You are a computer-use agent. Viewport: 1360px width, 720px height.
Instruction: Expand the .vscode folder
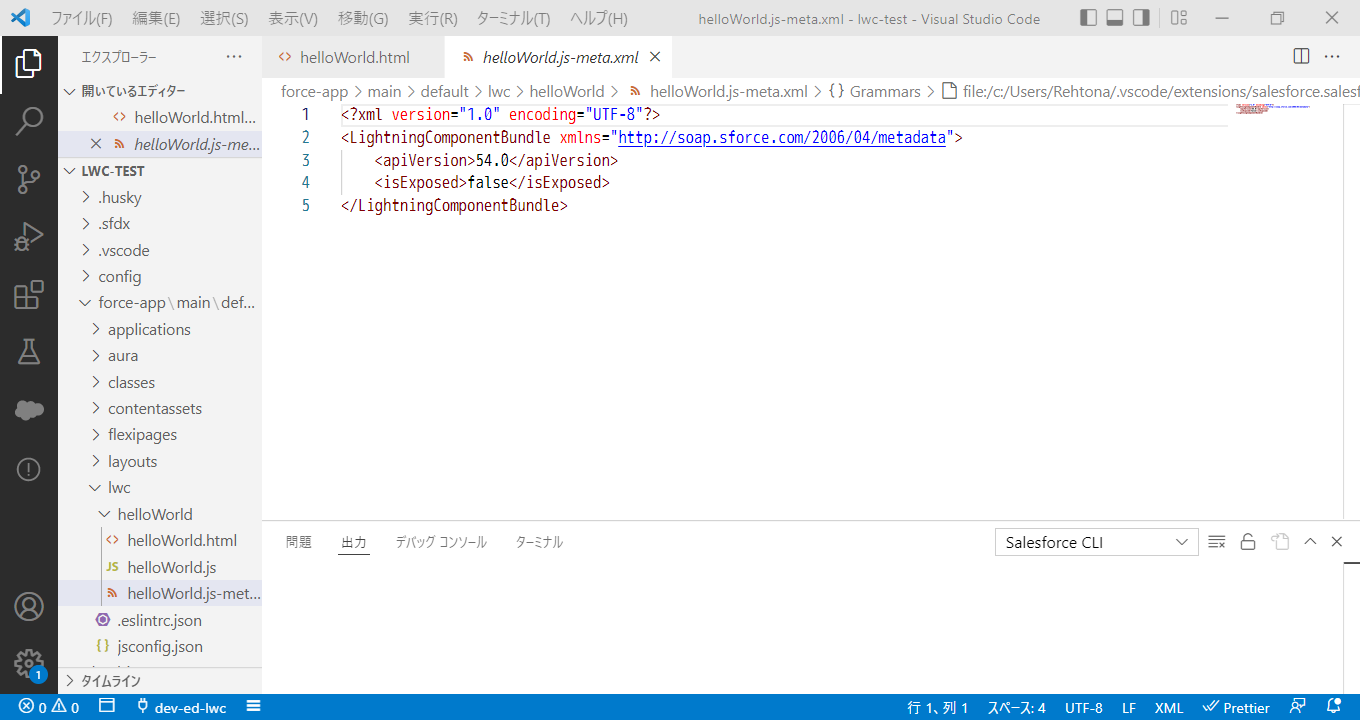click(x=160, y=250)
